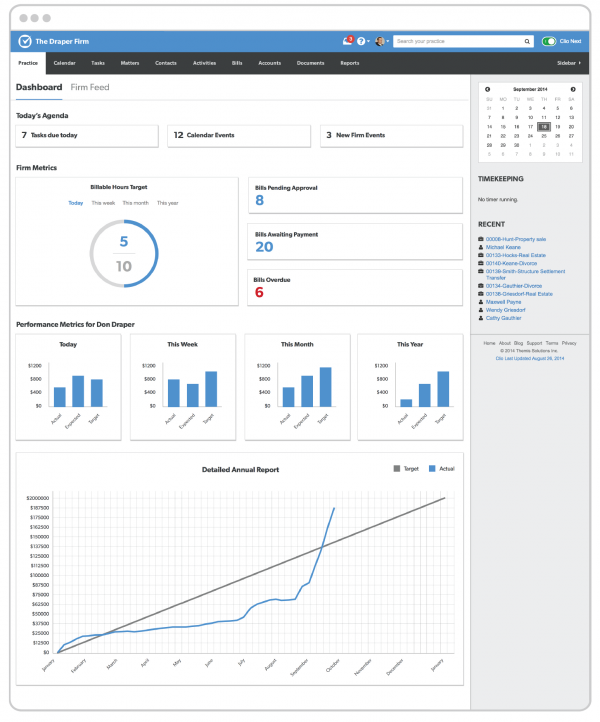
Task: Open the Privacy footer link
Action: point(569,344)
